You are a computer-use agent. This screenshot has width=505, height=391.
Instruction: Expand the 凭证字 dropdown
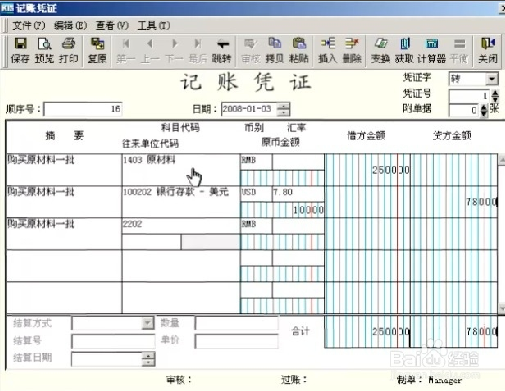click(x=491, y=79)
